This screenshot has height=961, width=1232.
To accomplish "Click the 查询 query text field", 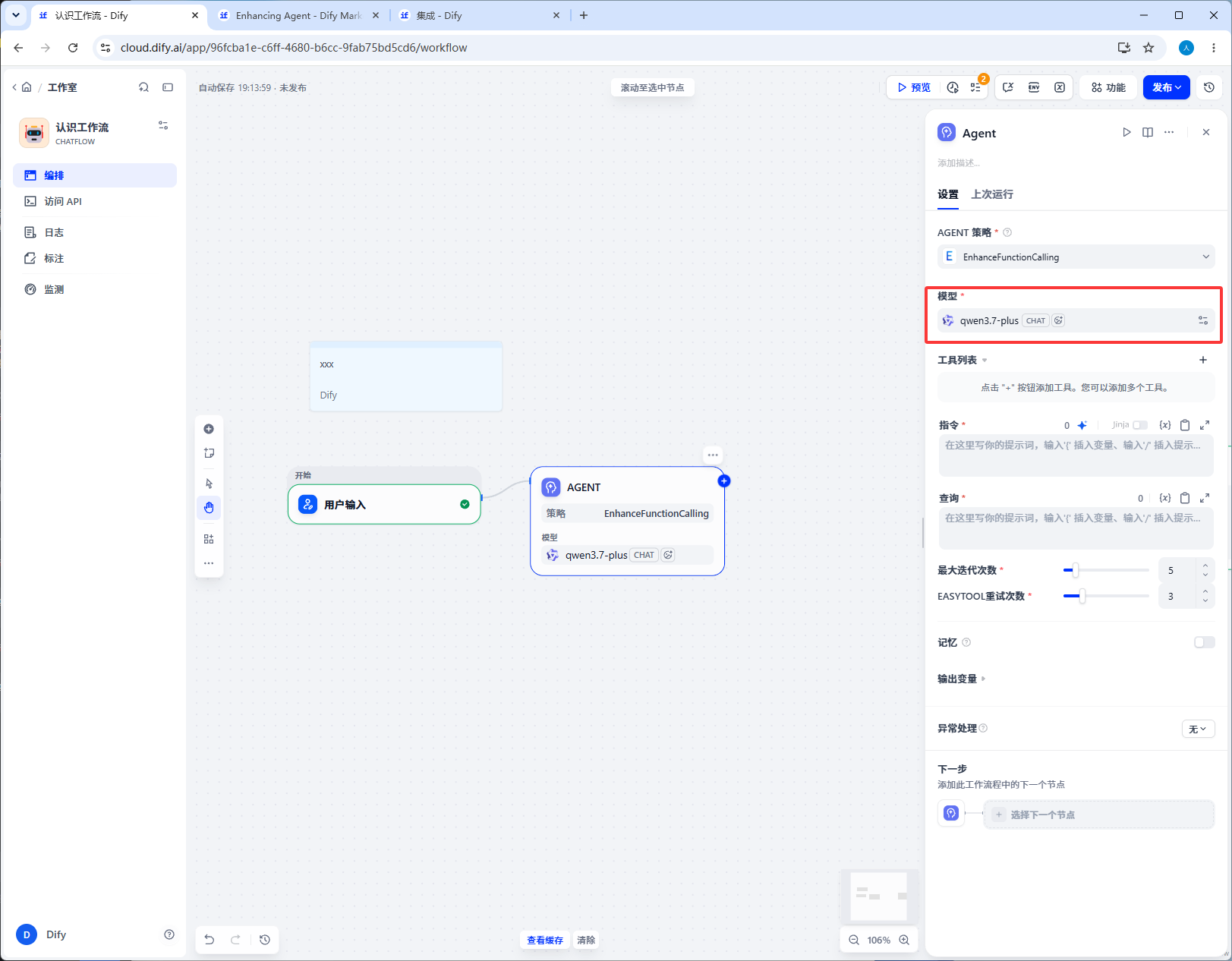I will pos(1076,528).
